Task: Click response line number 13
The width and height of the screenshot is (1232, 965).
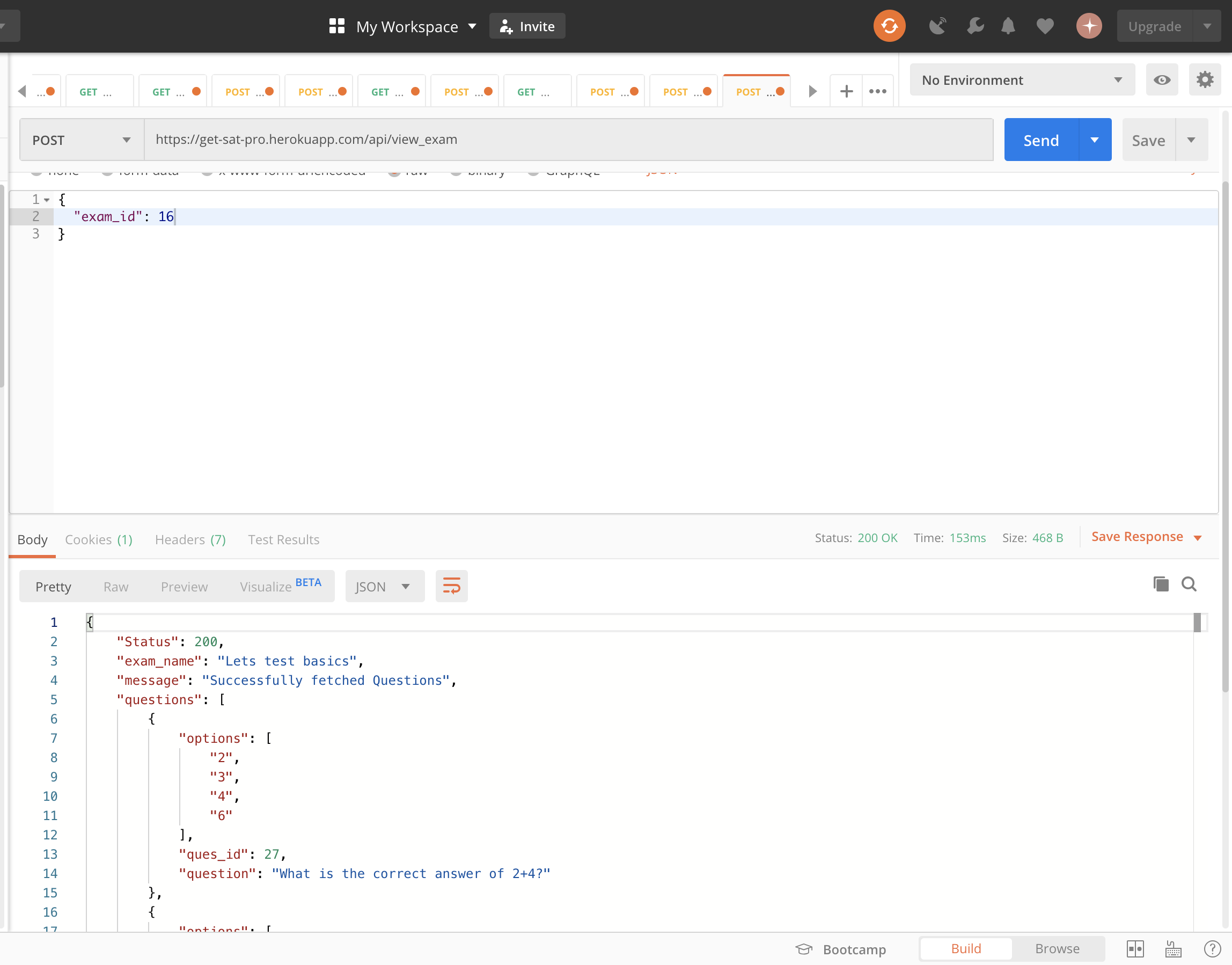Action: coord(50,854)
